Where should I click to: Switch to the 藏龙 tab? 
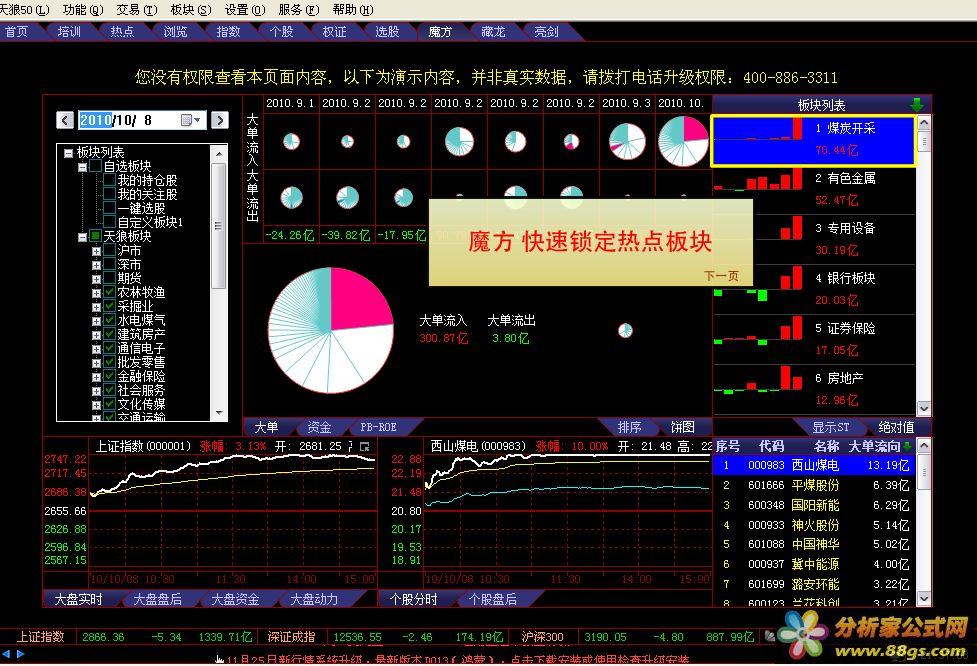493,32
